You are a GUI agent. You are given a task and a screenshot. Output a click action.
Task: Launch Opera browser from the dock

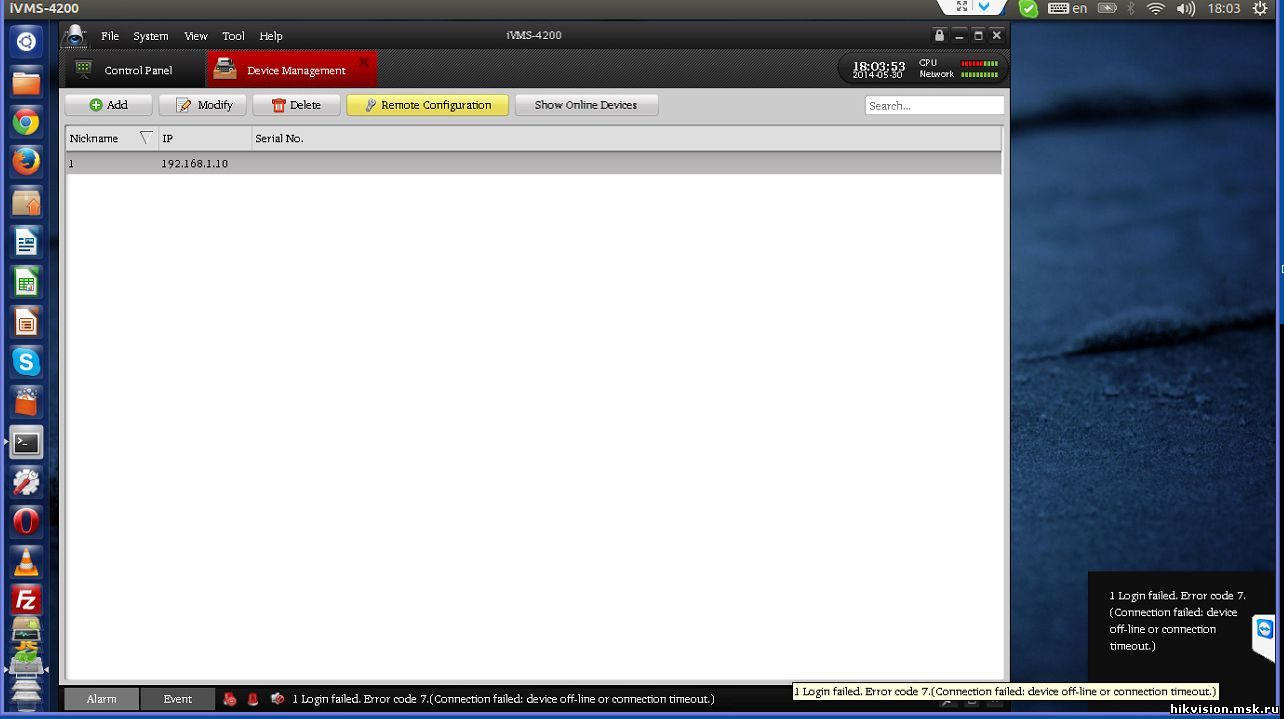coord(26,522)
